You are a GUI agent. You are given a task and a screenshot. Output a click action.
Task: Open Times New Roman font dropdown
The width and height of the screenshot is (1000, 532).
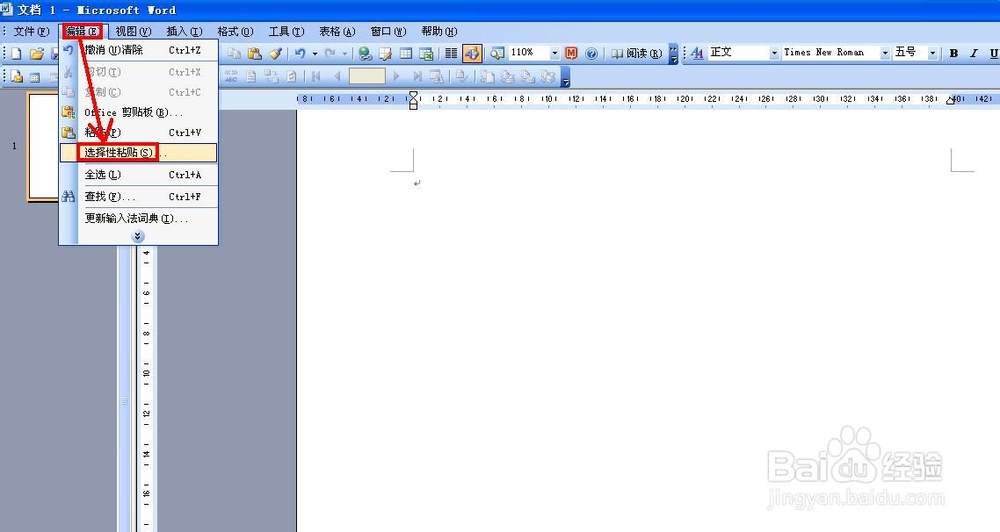tap(885, 54)
